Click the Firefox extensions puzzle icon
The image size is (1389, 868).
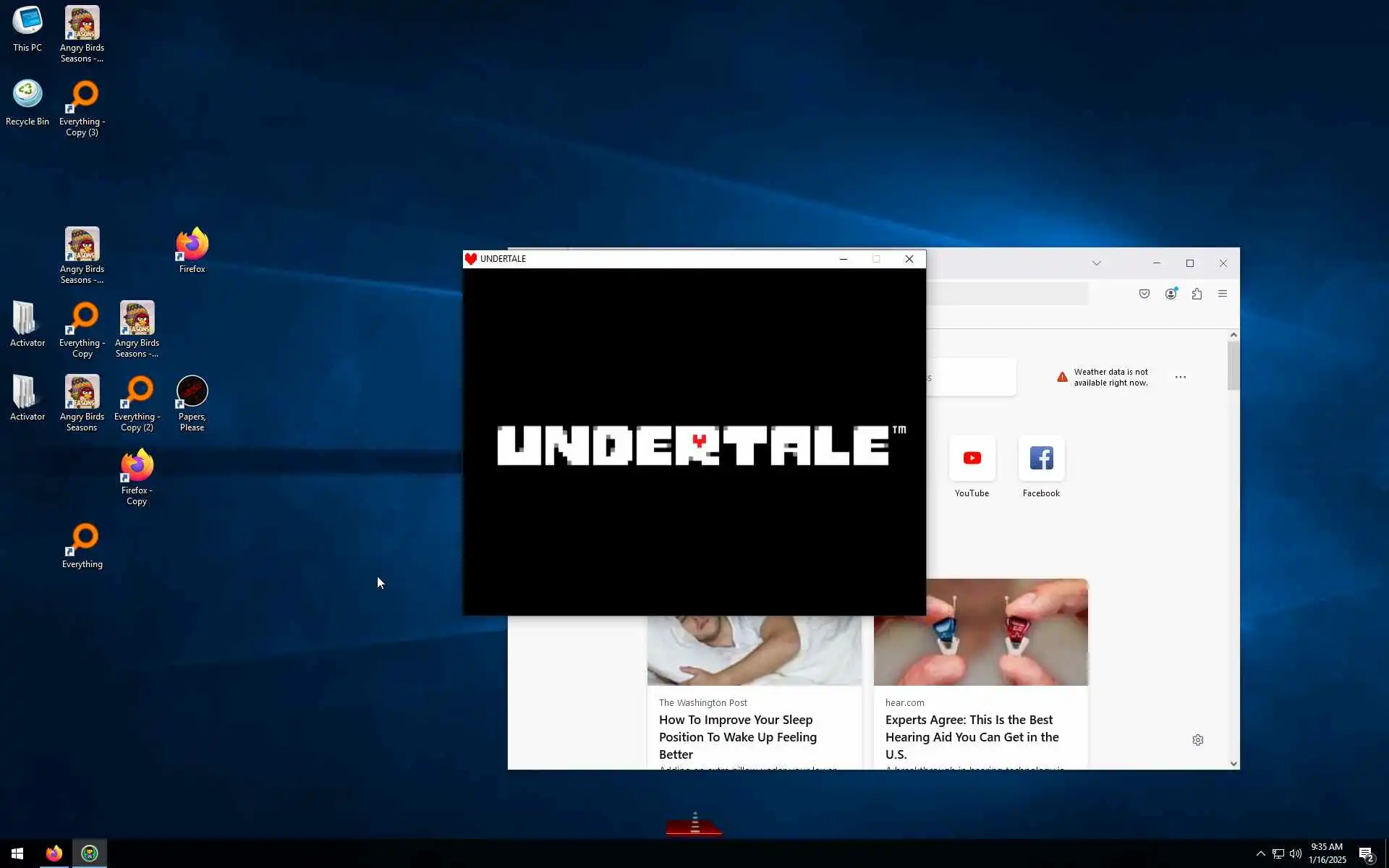coord(1197,294)
